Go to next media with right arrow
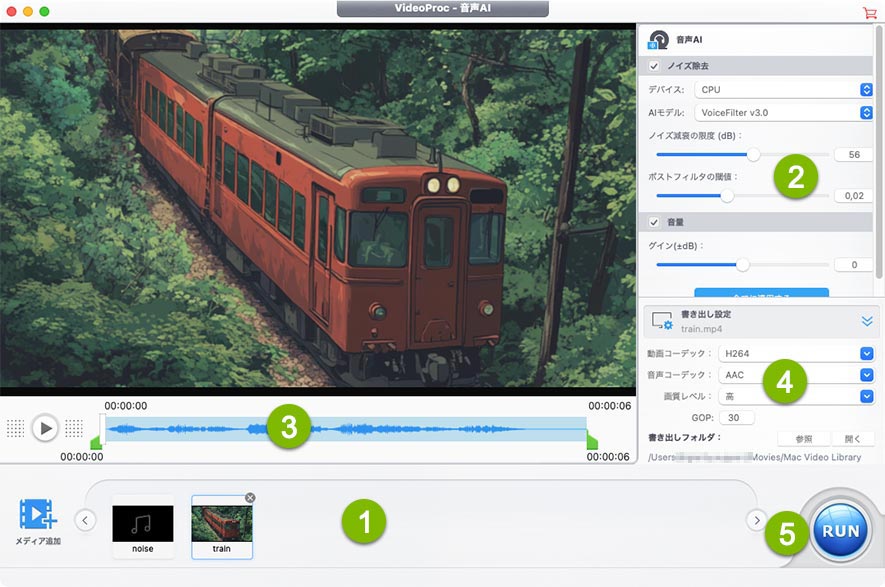The width and height of the screenshot is (885, 587). tap(756, 520)
